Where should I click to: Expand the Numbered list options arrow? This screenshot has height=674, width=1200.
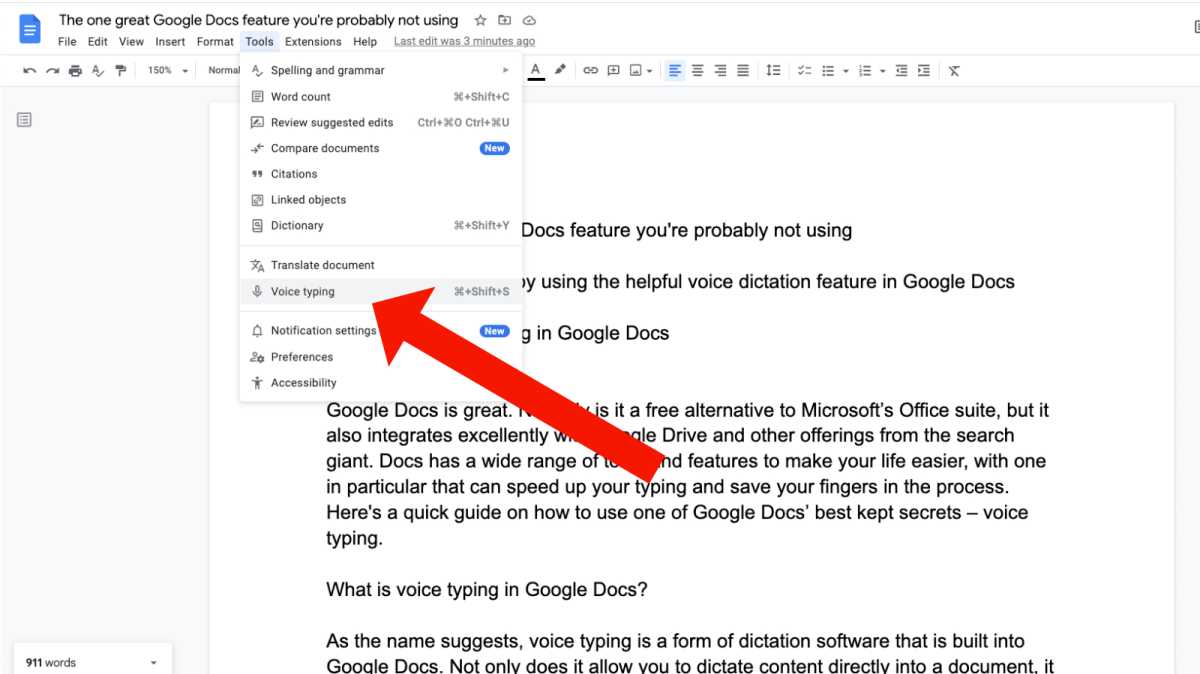[x=883, y=71]
